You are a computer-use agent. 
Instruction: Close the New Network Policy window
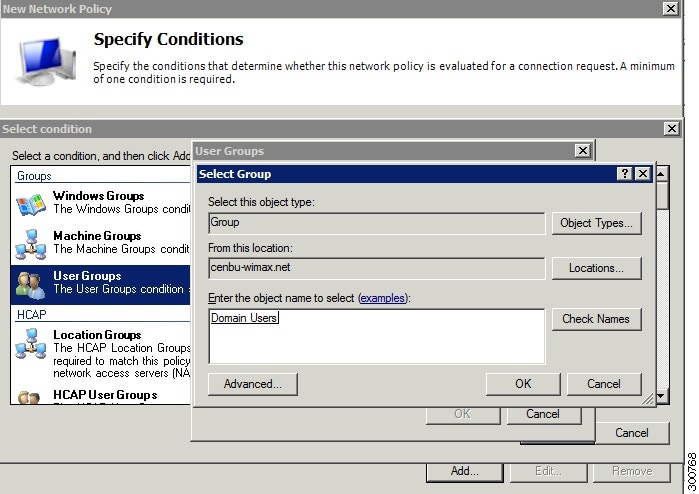[x=670, y=8]
